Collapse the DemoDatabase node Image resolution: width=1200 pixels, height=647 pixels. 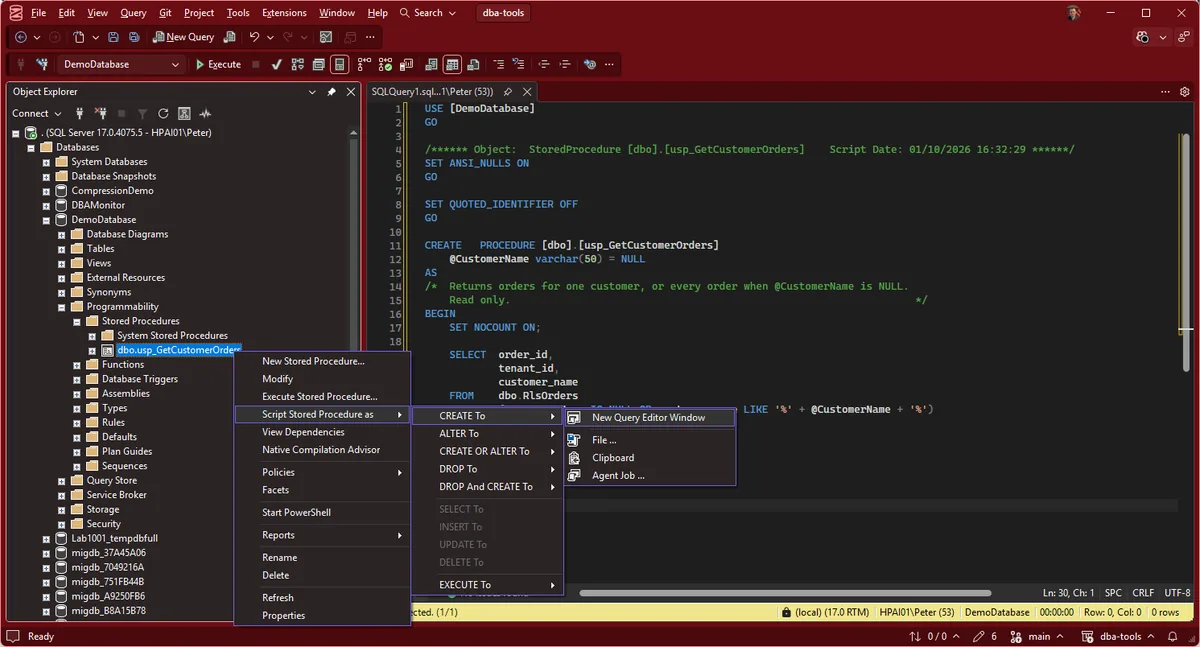click(x=46, y=220)
